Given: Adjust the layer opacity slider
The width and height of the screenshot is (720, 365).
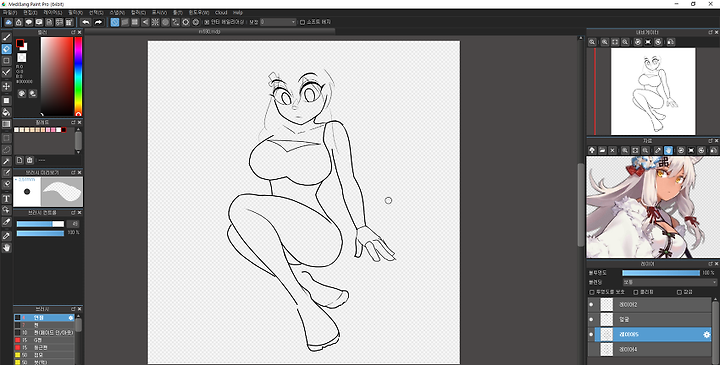Looking at the screenshot, I should tap(661, 273).
